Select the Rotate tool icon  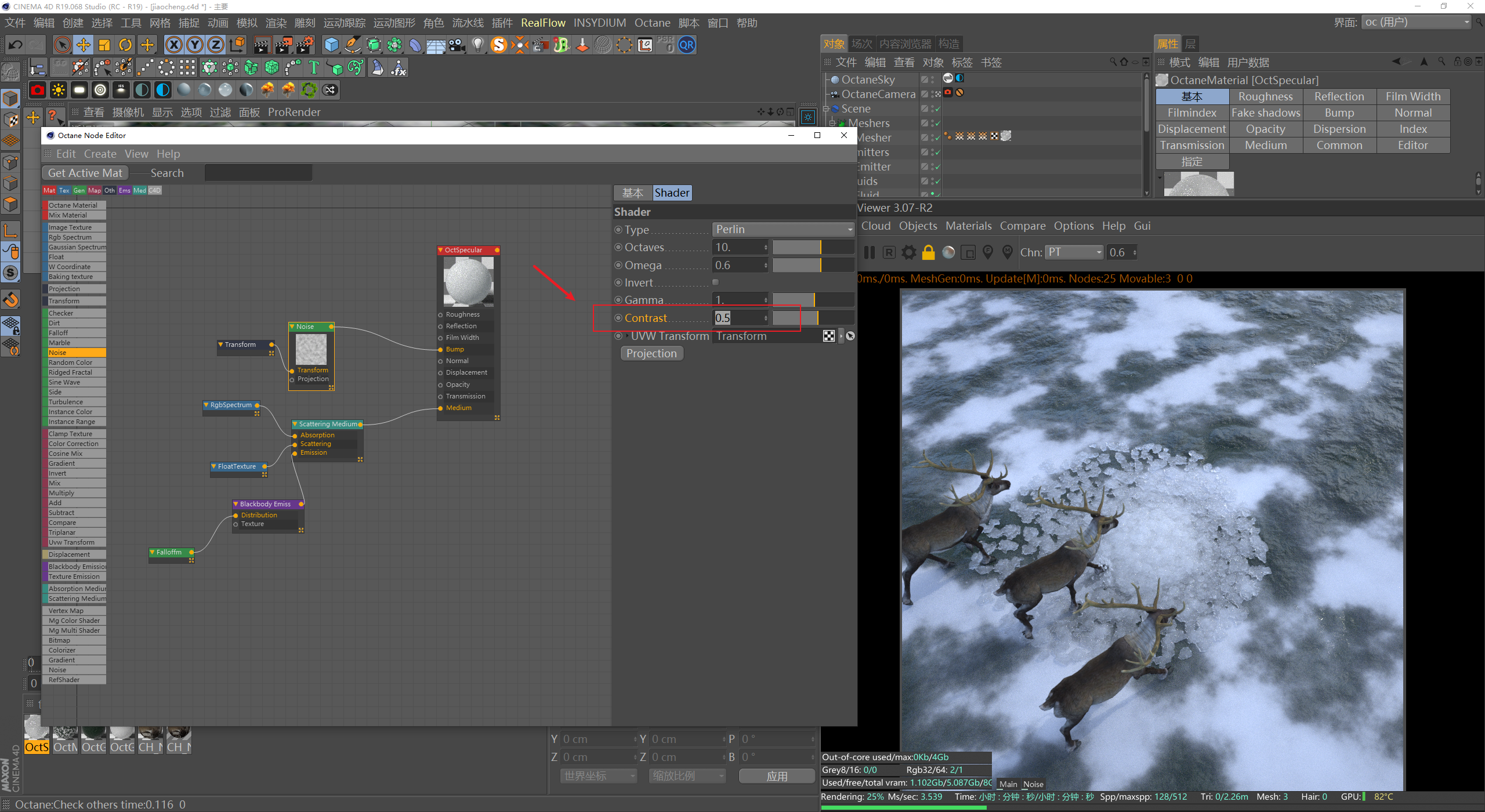point(125,45)
